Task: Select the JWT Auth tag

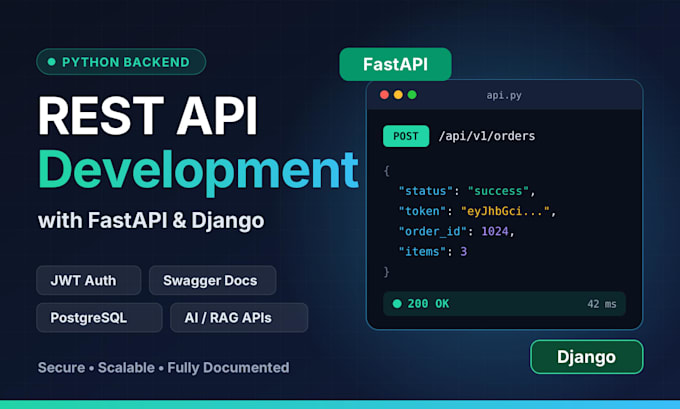Action: 88,281
